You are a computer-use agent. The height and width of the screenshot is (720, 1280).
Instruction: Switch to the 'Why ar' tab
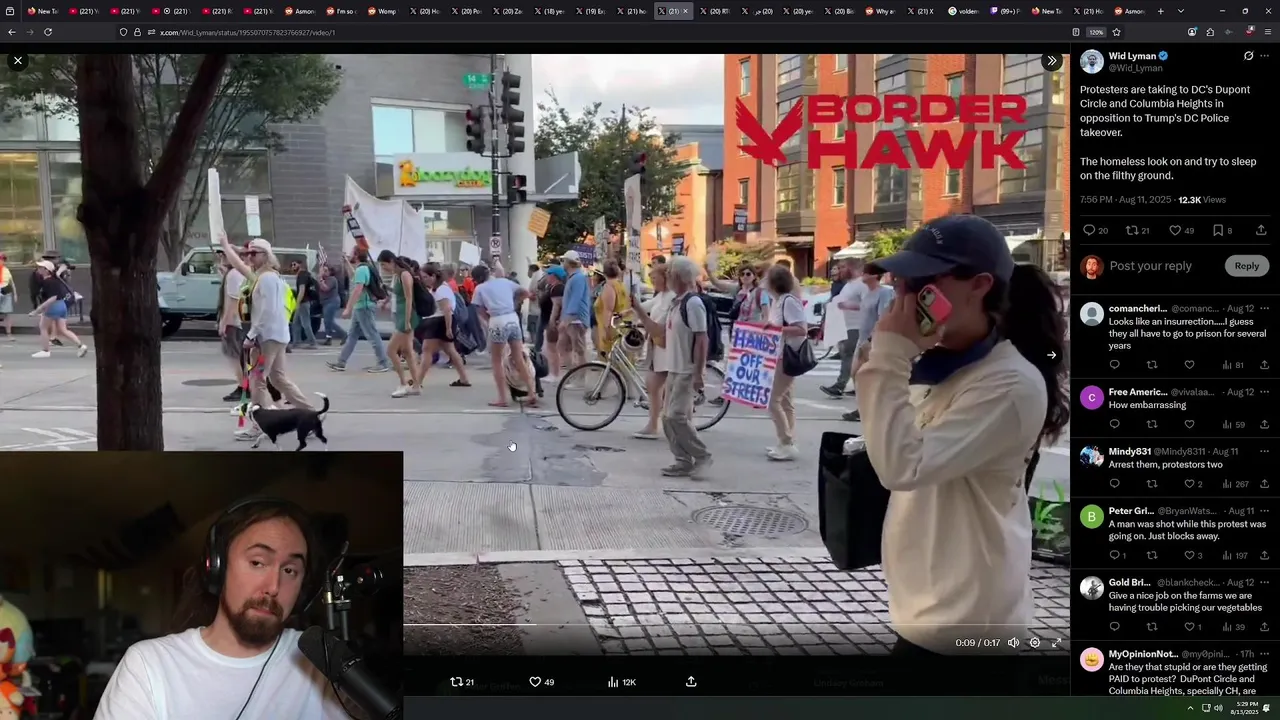tap(880, 11)
